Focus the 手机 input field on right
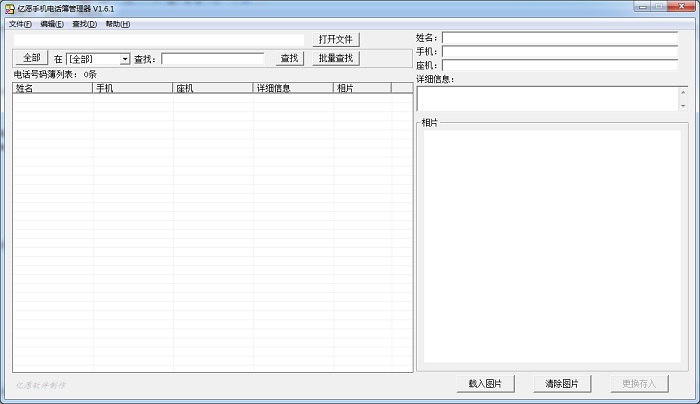Viewport: 700px width, 404px height. [560, 52]
